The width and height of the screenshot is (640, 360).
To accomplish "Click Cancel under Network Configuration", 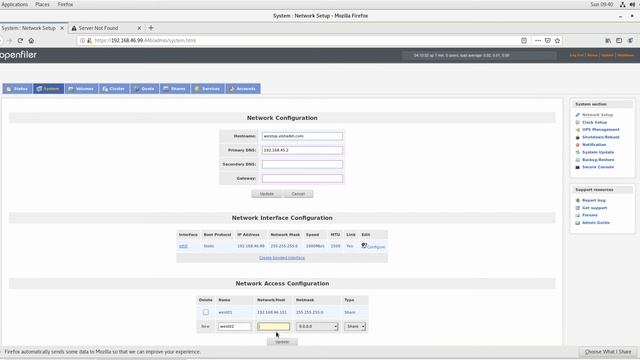I will (298, 194).
